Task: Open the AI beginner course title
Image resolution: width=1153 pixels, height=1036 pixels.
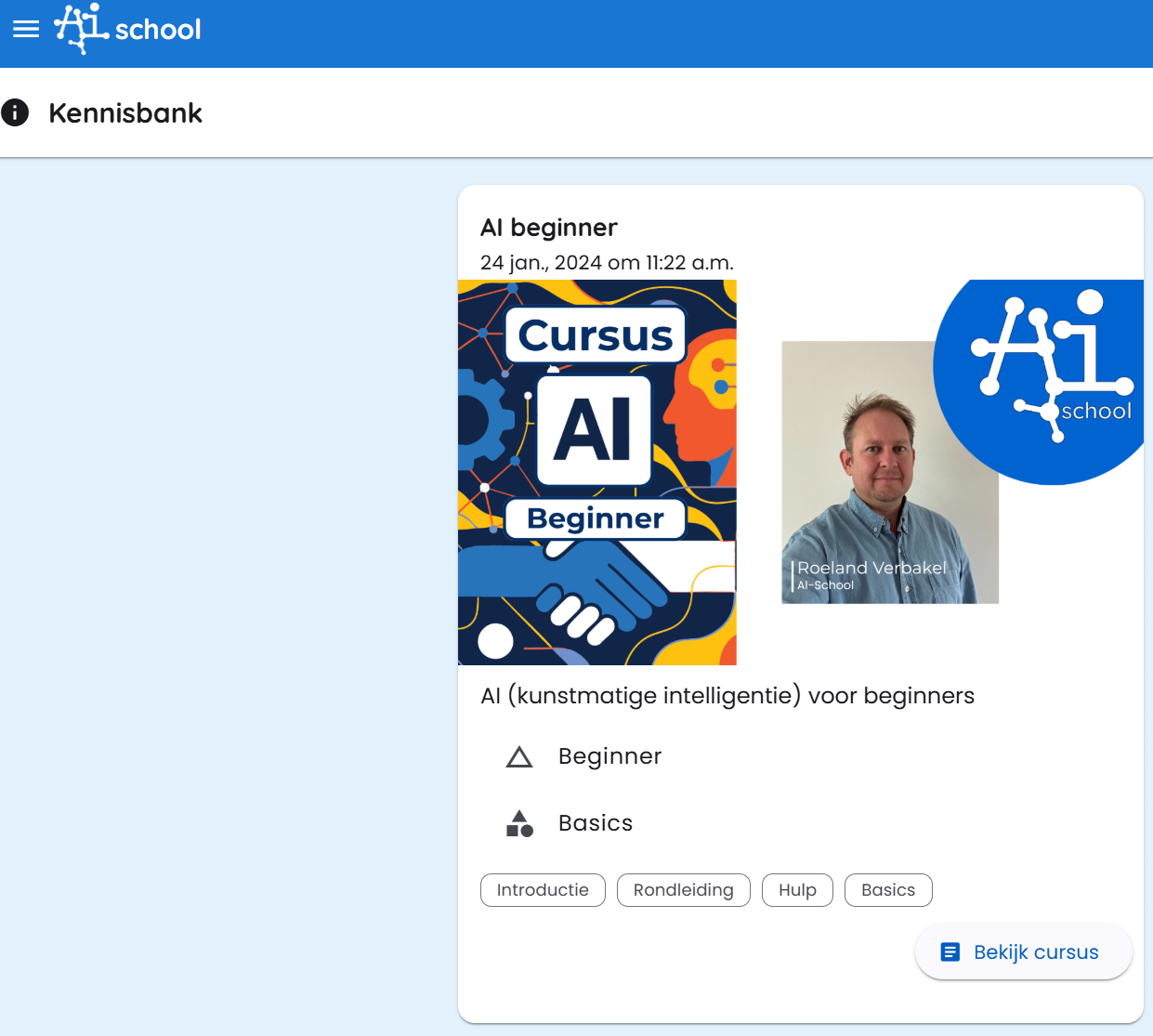Action: 549,228
